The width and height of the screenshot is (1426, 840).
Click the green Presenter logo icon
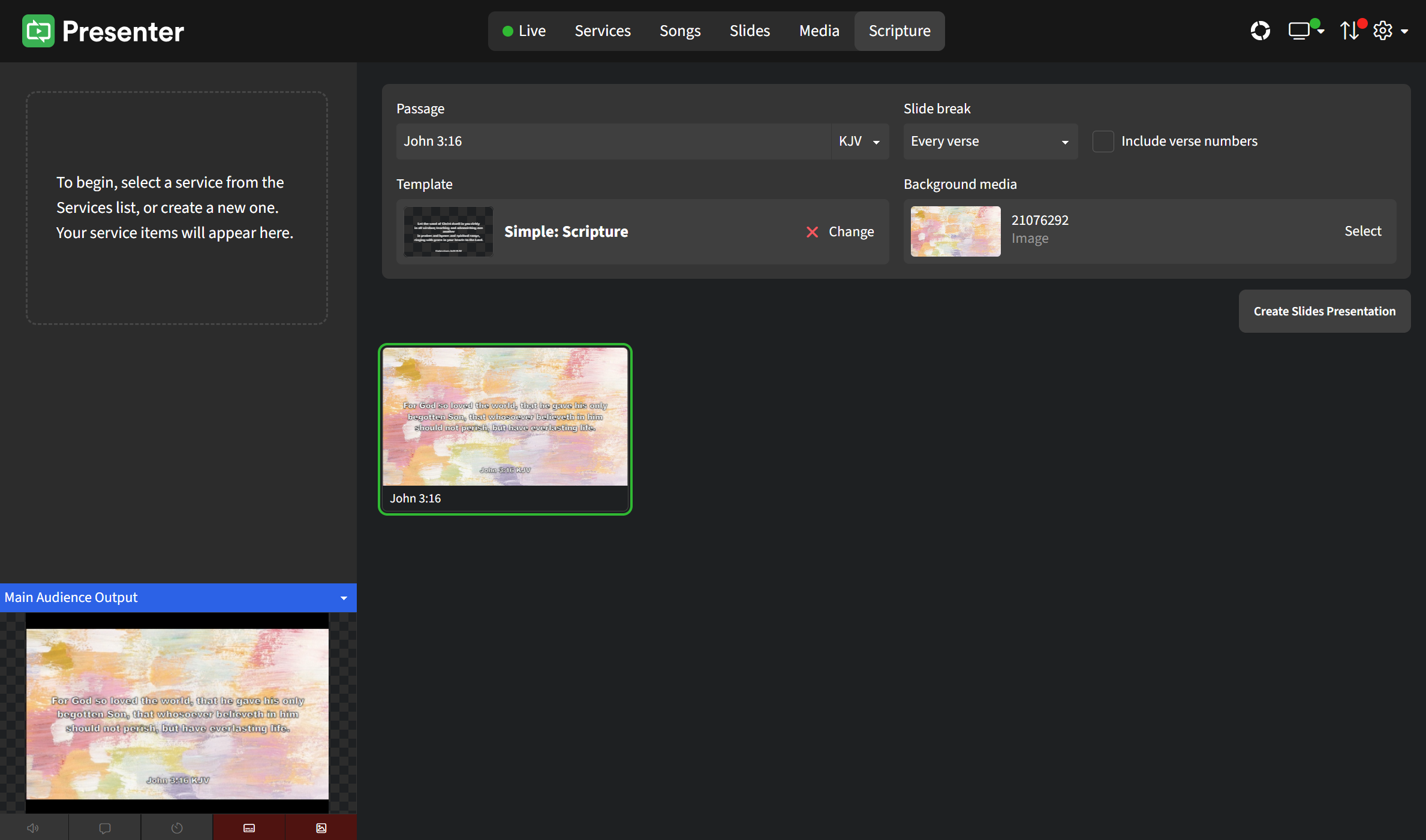38,31
